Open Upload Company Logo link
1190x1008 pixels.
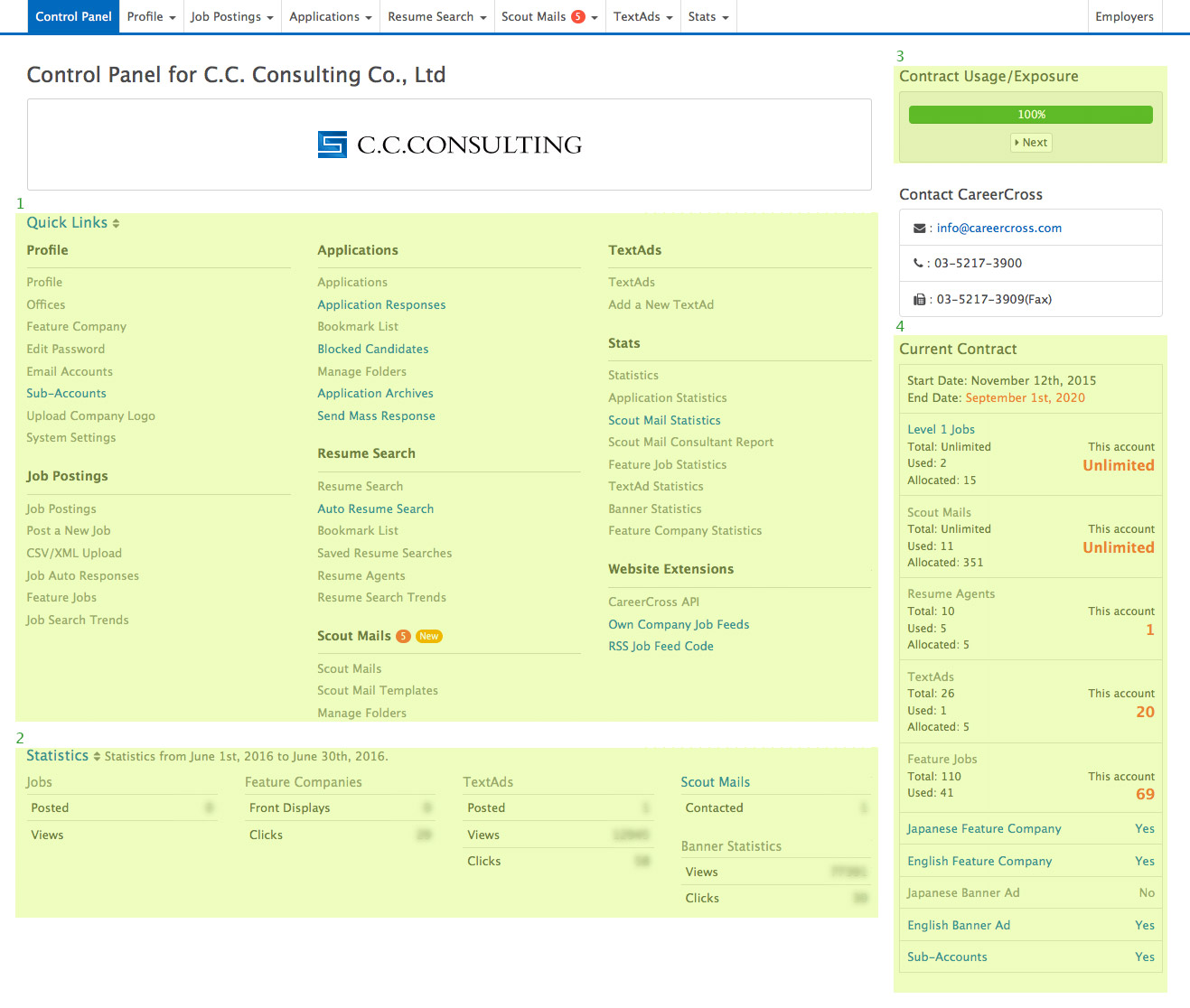(x=90, y=416)
